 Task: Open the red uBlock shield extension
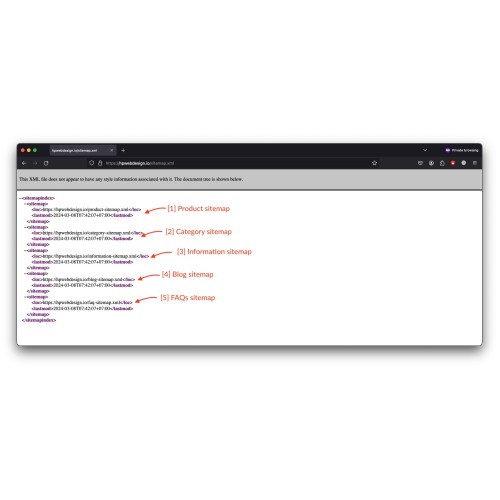453,163
